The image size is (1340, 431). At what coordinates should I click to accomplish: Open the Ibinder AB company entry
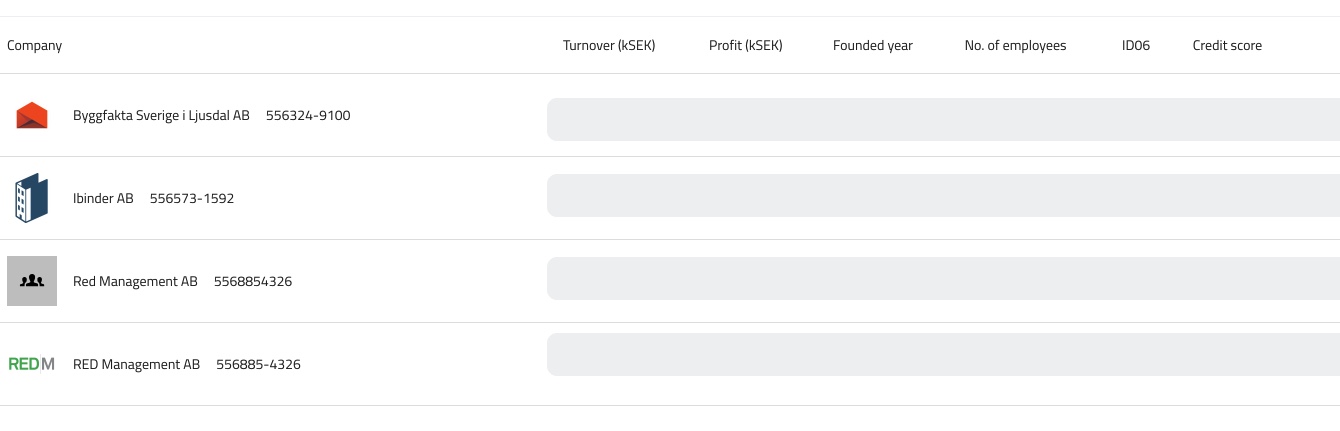pyautogui.click(x=103, y=199)
